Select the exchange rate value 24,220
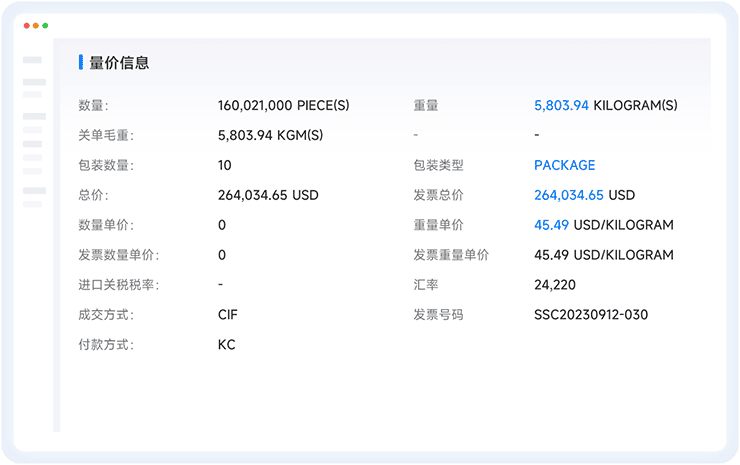The height and width of the screenshot is (465, 740). click(555, 285)
